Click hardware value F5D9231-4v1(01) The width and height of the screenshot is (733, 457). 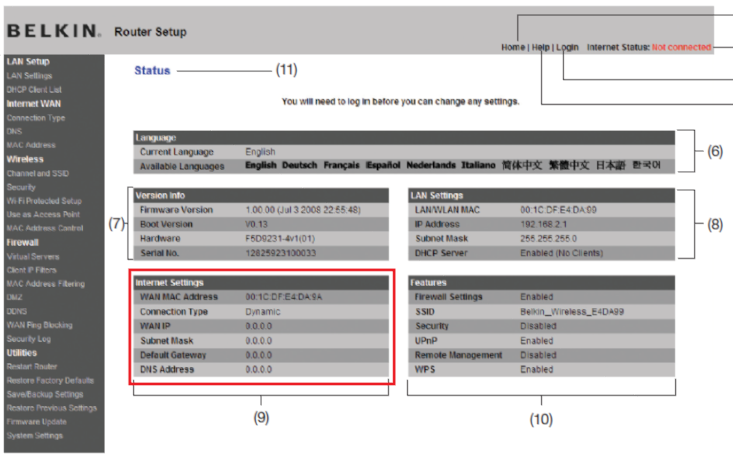[x=280, y=239]
